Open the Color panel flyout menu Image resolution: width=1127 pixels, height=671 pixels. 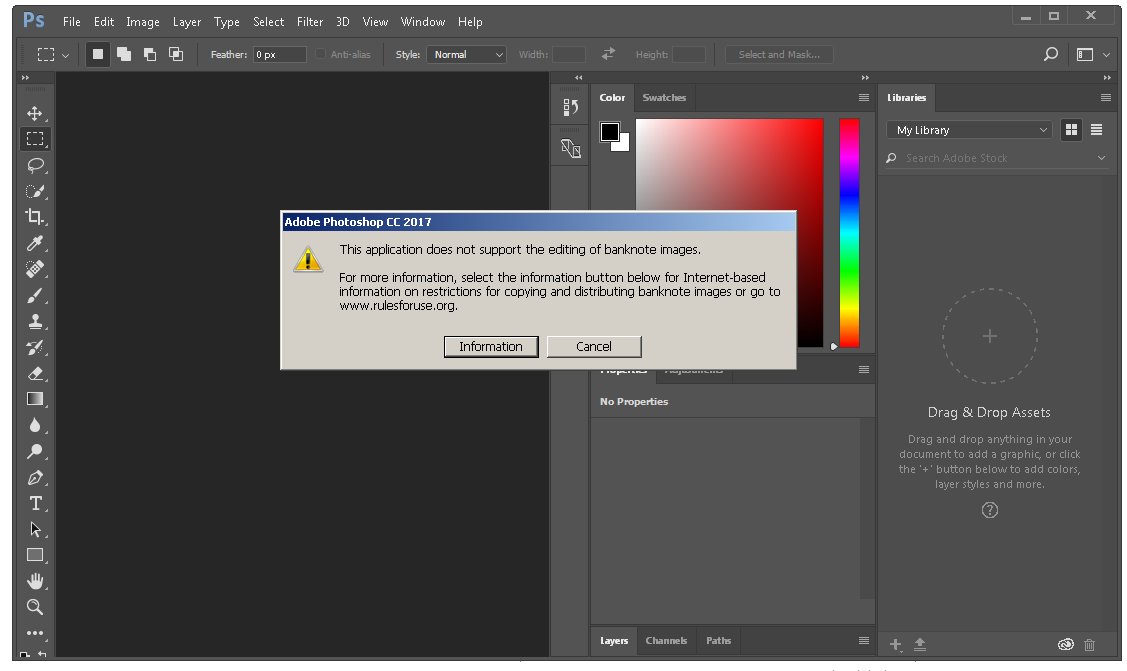(864, 98)
